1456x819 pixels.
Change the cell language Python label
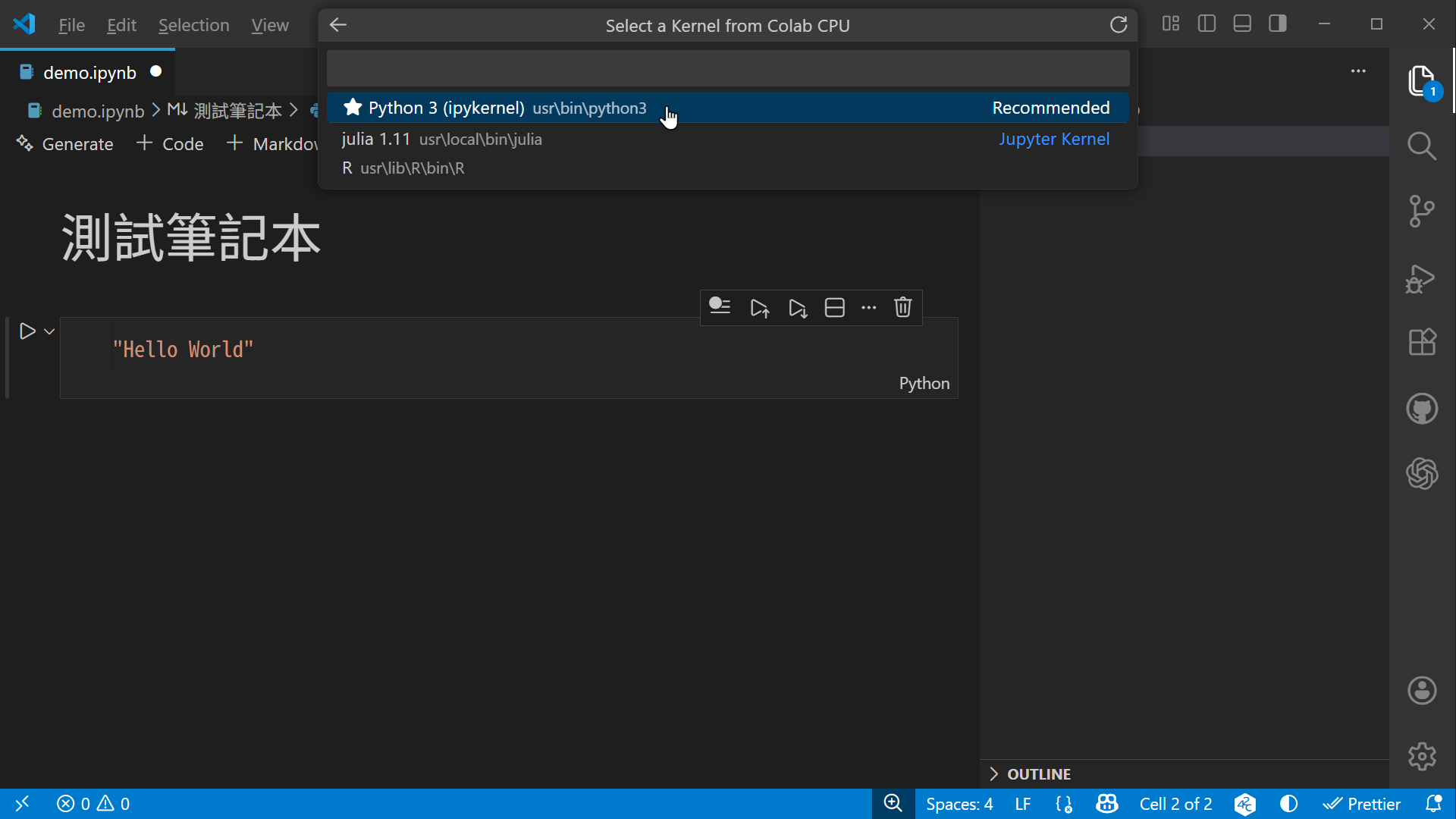[924, 384]
